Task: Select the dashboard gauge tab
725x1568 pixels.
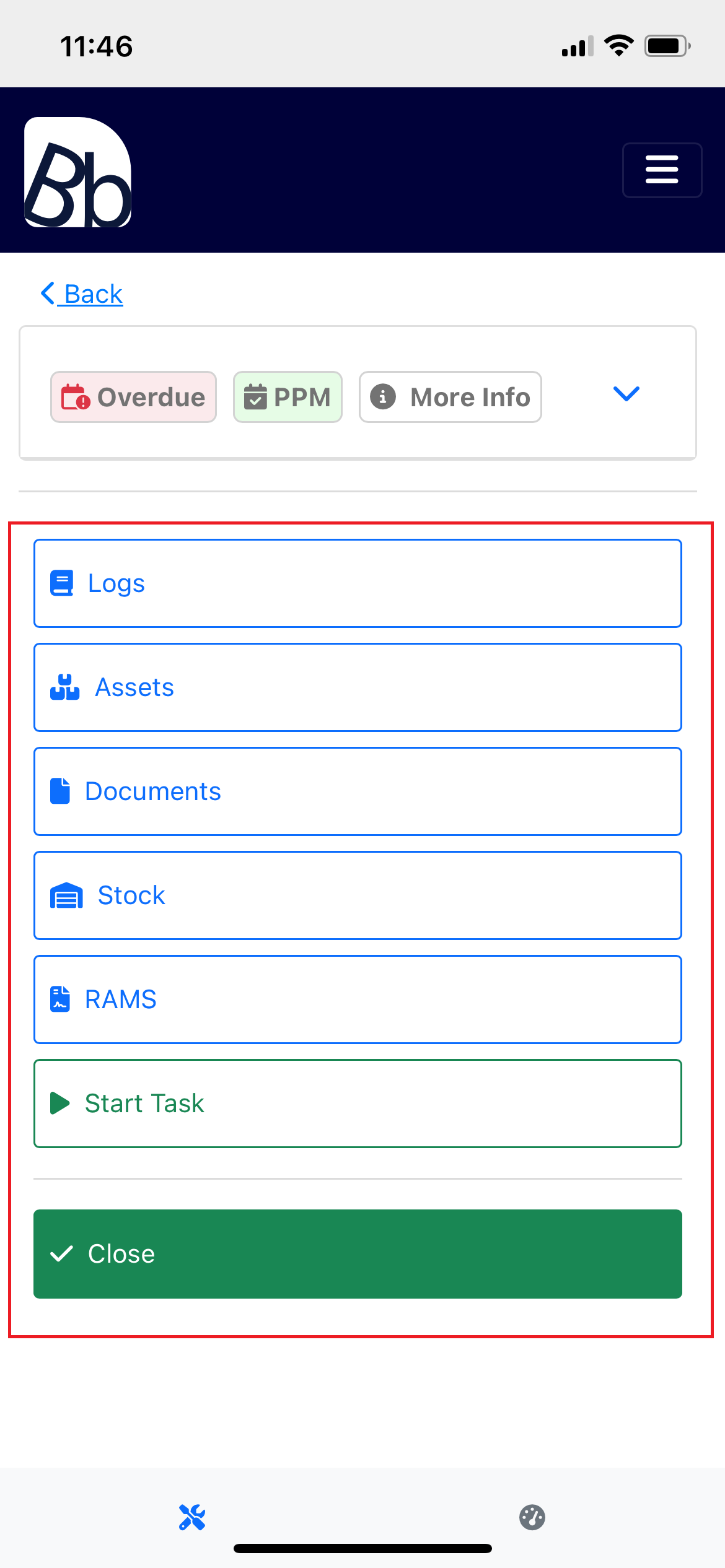Action: click(x=532, y=1517)
